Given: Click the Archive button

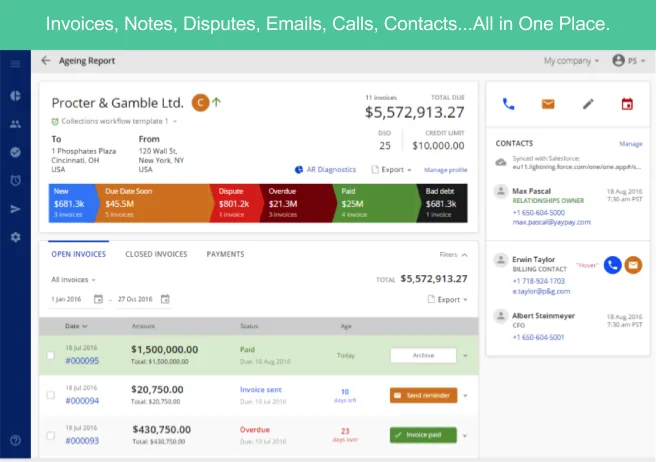Looking at the screenshot, I should [423, 355].
